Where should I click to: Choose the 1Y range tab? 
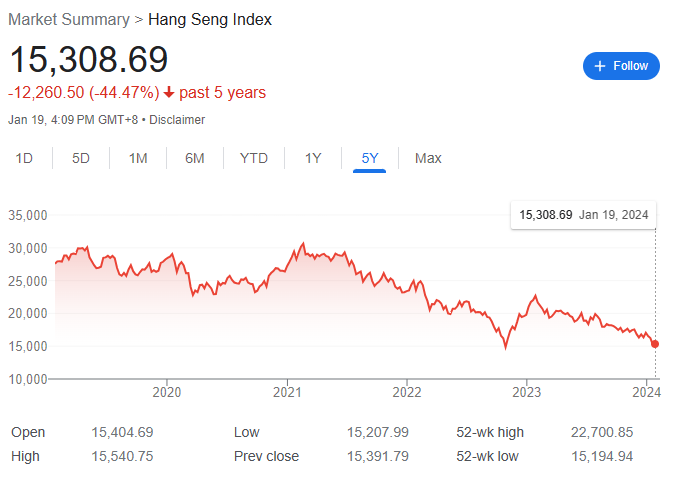tap(313, 158)
